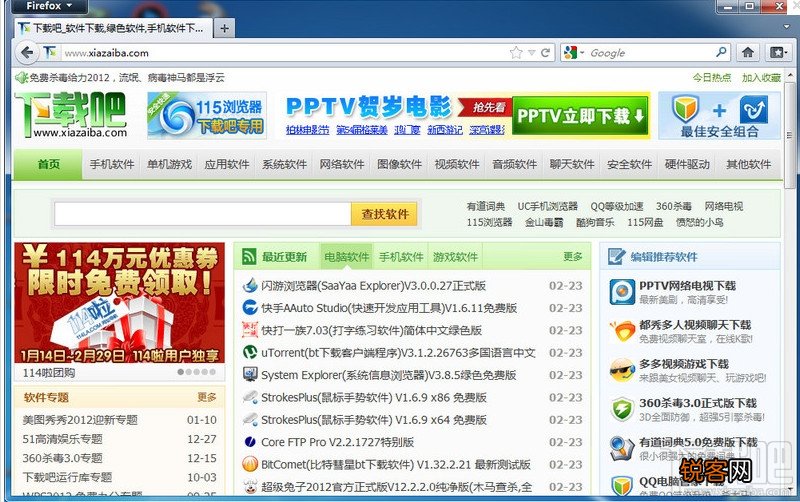Click the 编辑推荐软件 header pencil icon
800x502 pixels.
point(616,256)
